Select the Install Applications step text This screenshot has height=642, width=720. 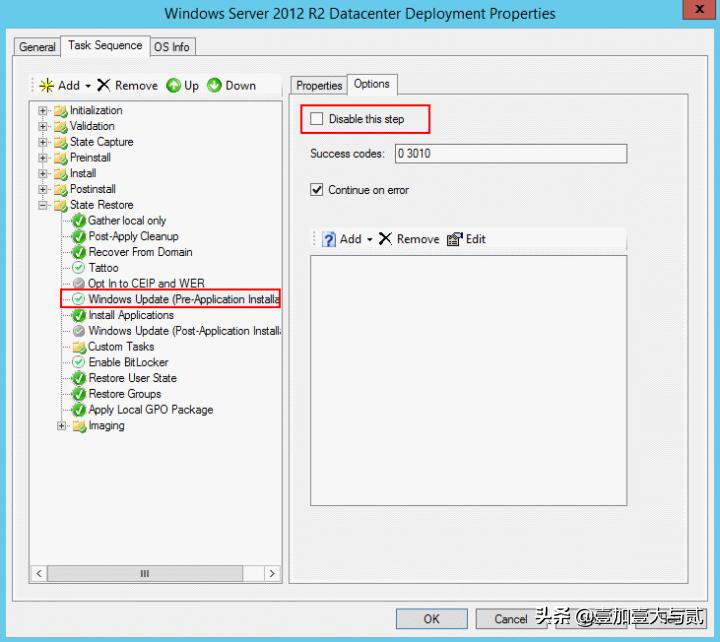pos(131,315)
